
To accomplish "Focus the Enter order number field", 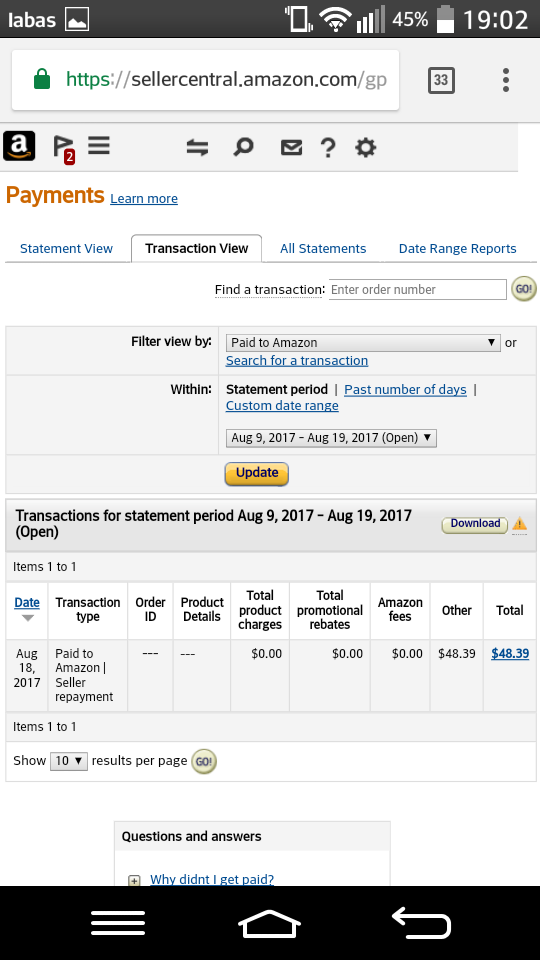I will coord(418,290).
